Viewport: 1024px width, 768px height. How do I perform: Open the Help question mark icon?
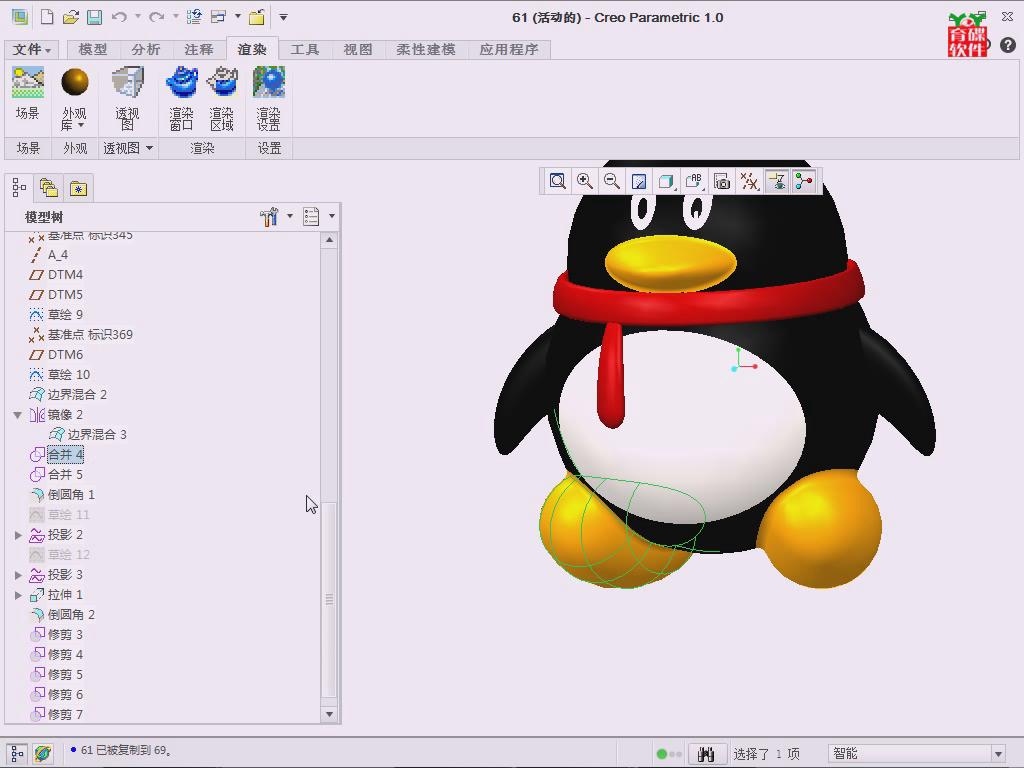click(x=1007, y=44)
